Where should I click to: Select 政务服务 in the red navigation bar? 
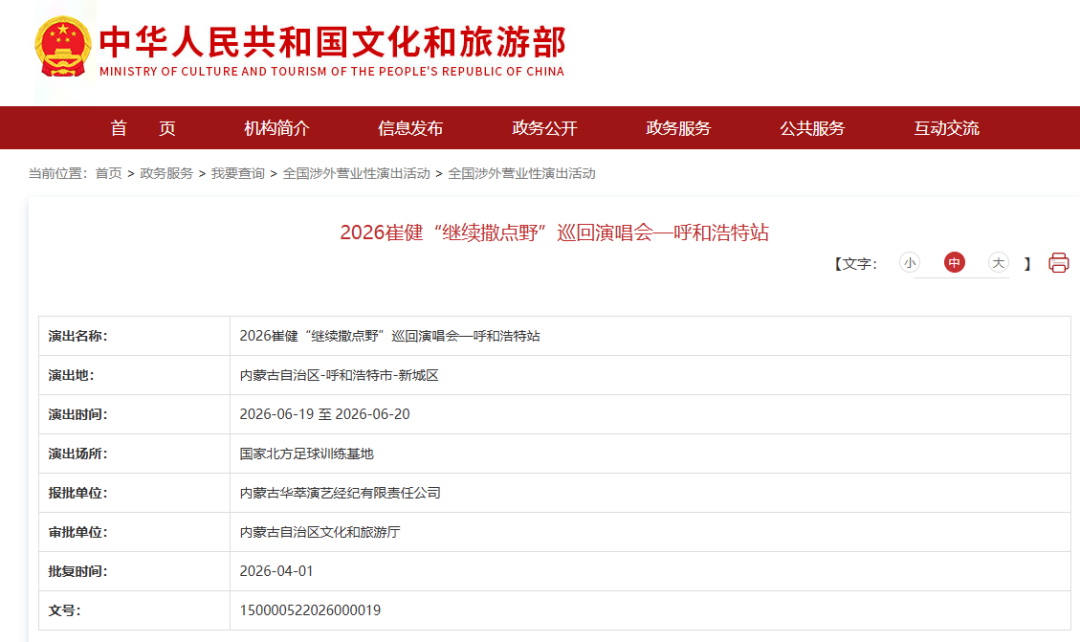tap(678, 128)
